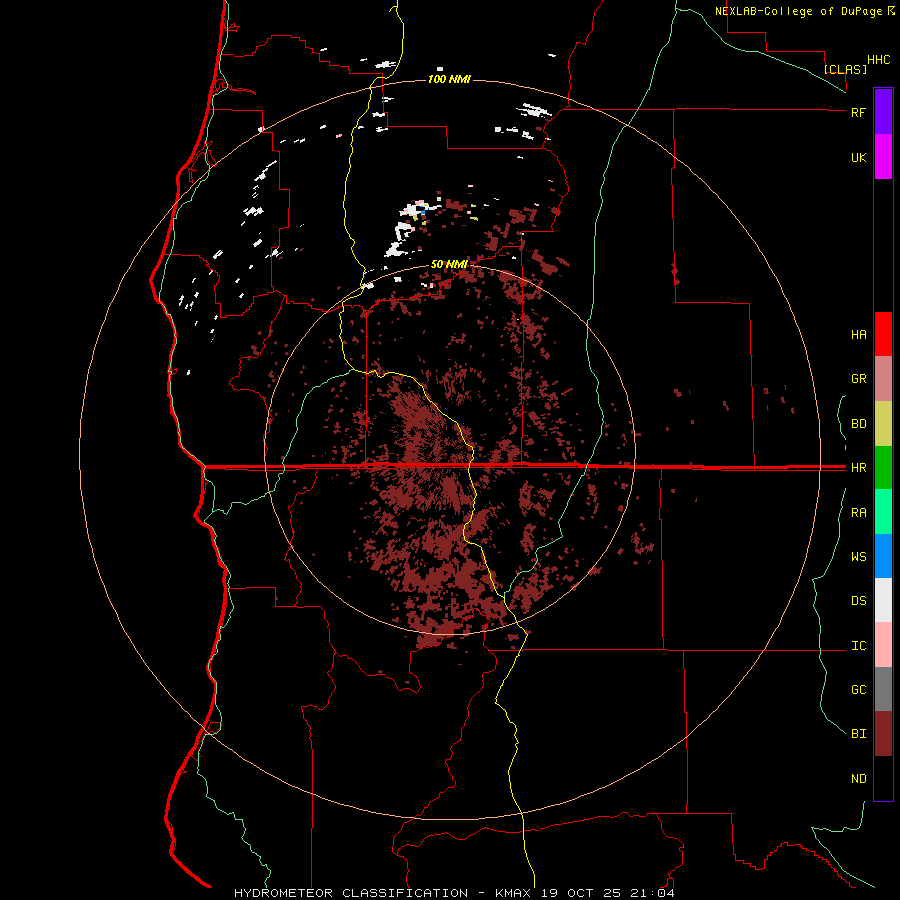
Task: Click the RF purple legend swatch
Action: pyautogui.click(x=883, y=112)
